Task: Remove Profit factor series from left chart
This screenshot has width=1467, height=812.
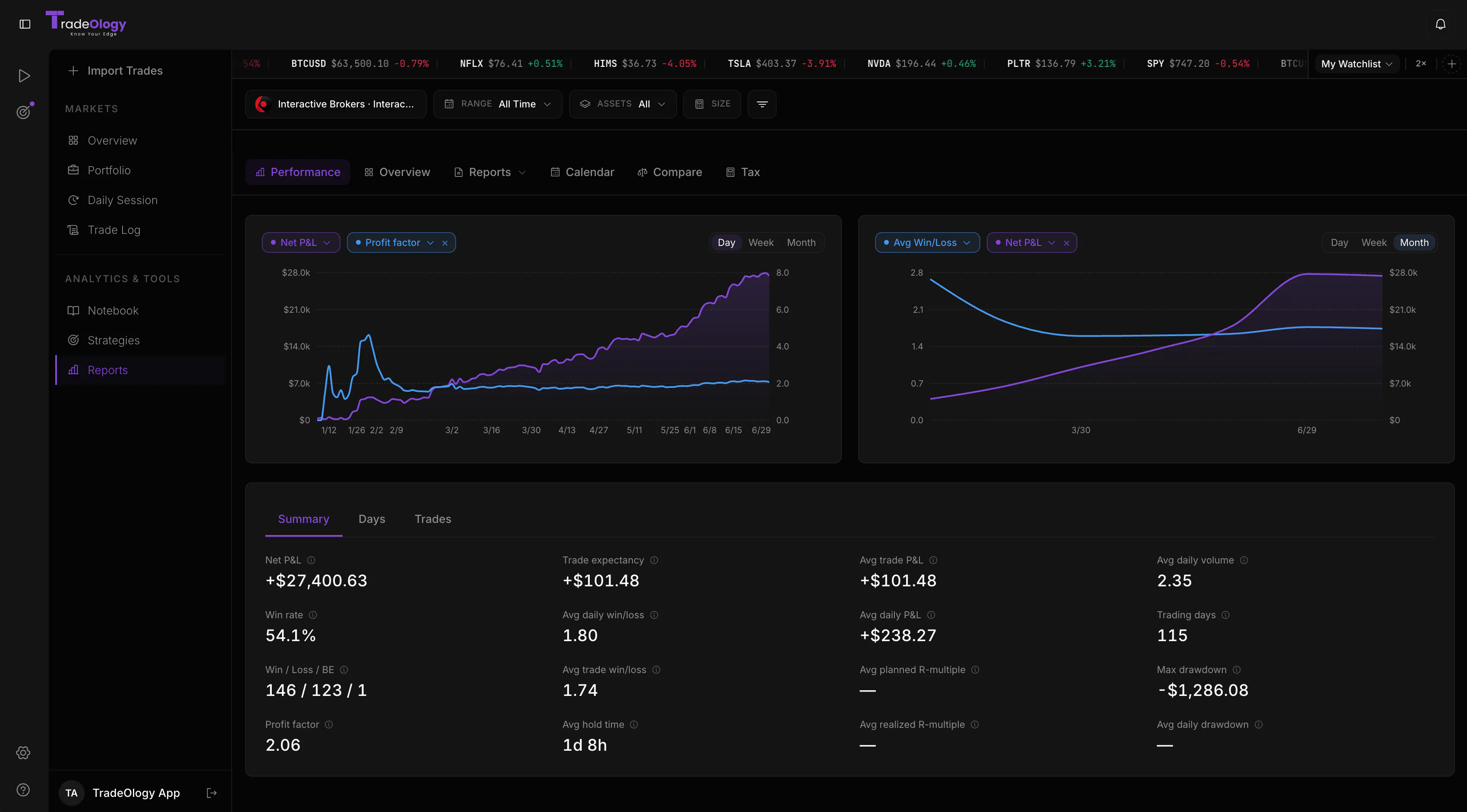Action: 445,243
